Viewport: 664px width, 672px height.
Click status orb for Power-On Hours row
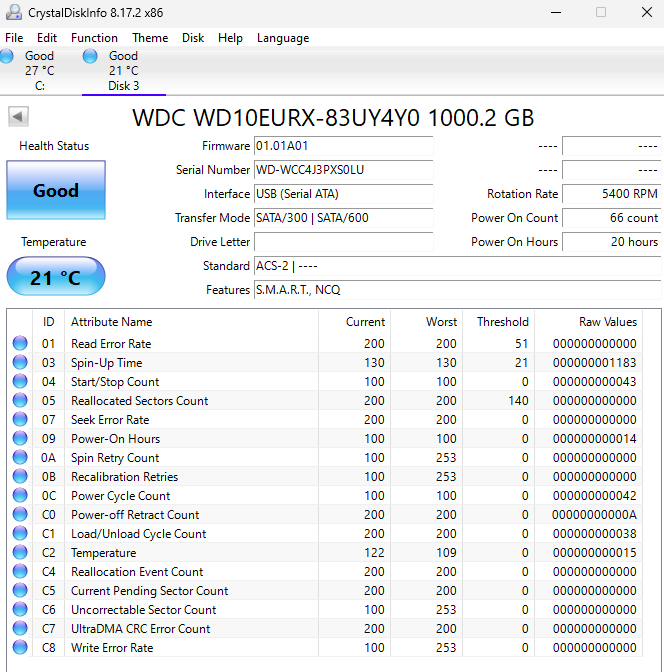click(x=20, y=438)
